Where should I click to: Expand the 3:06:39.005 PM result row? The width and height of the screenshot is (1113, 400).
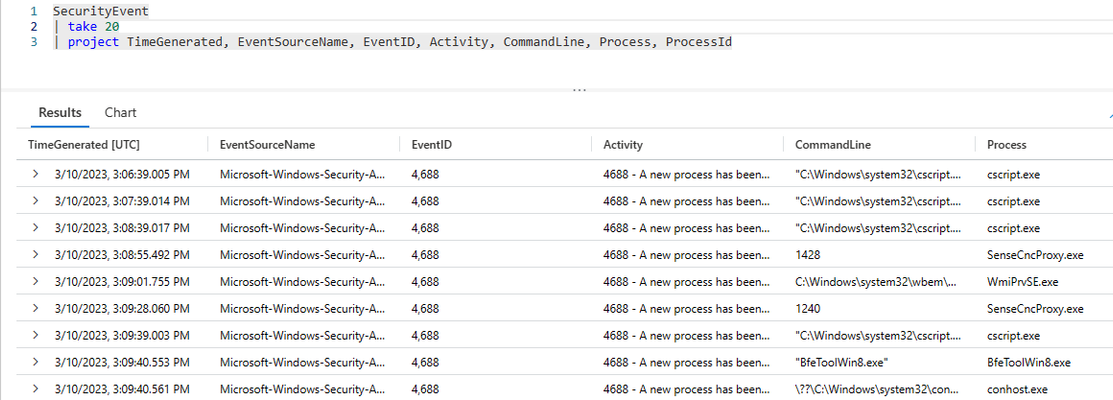(35, 174)
